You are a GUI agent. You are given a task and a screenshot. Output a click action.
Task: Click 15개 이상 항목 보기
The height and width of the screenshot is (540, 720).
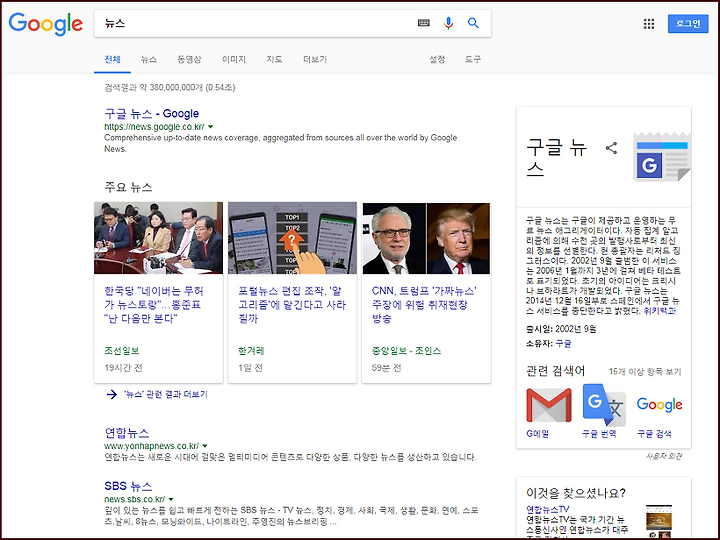pos(645,371)
